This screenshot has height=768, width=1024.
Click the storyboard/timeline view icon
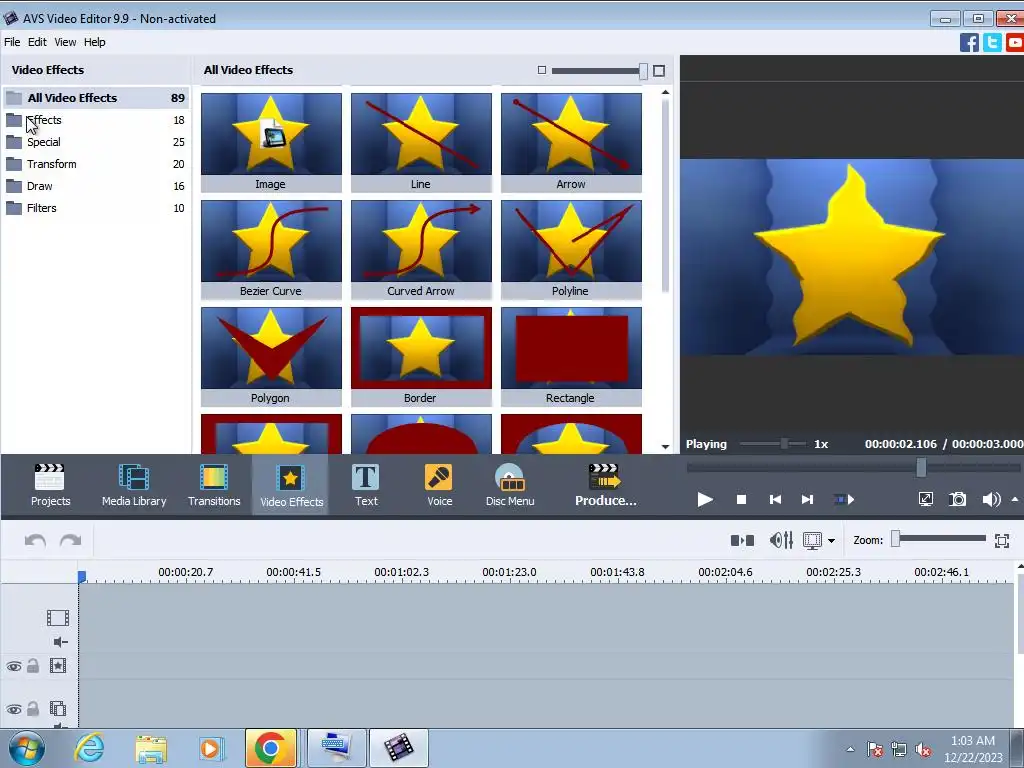click(812, 541)
